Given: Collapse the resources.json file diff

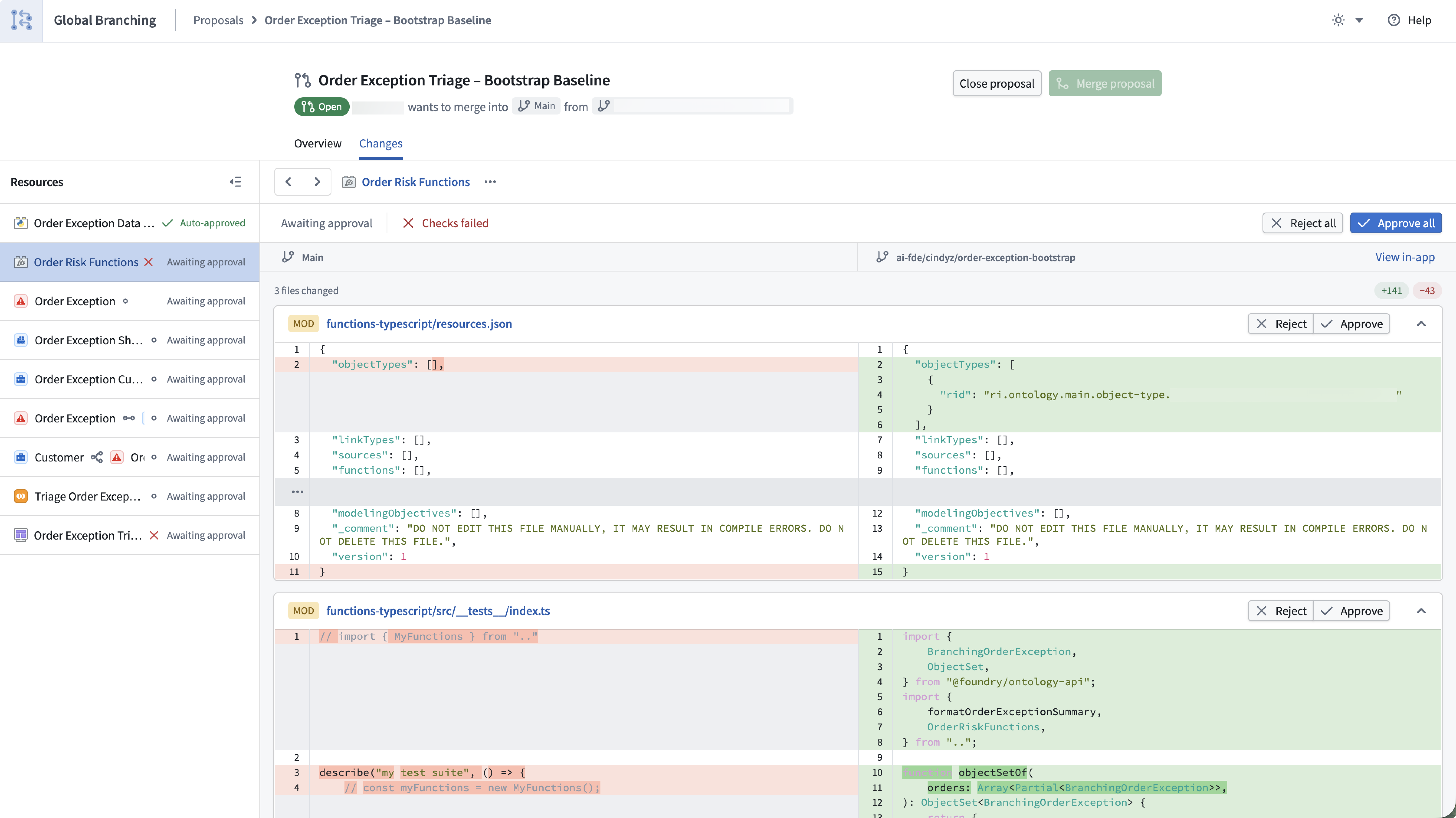Looking at the screenshot, I should (x=1421, y=324).
